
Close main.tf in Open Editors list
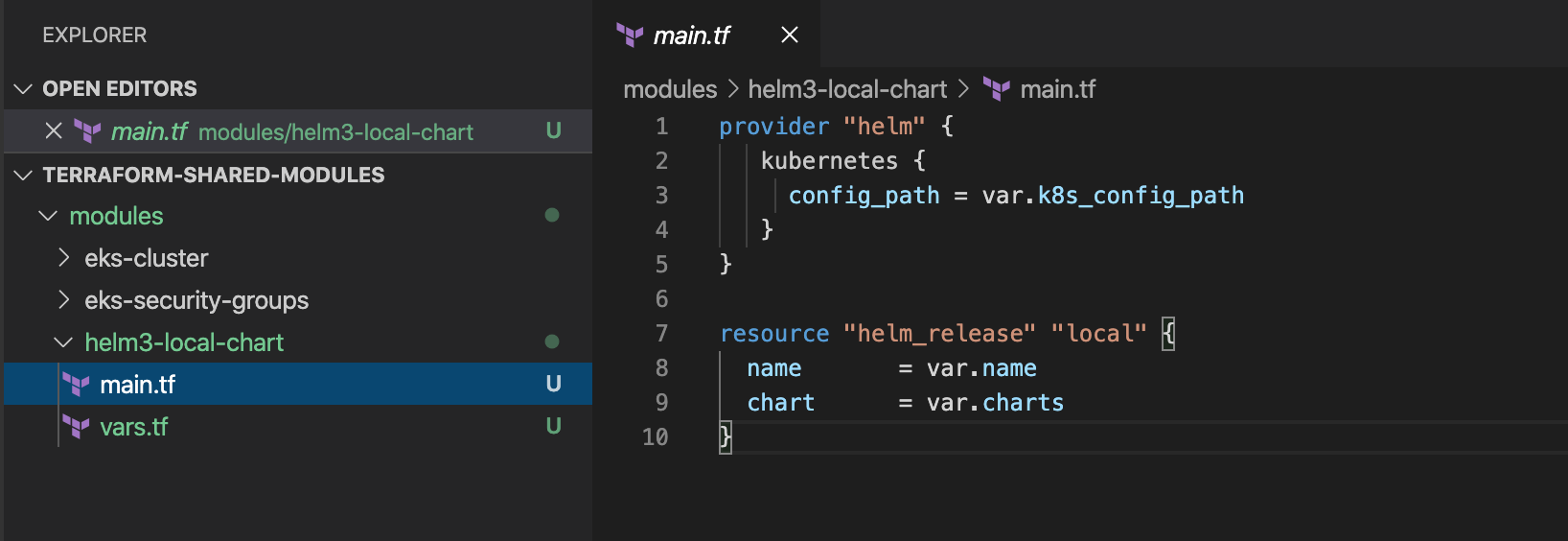pos(54,131)
